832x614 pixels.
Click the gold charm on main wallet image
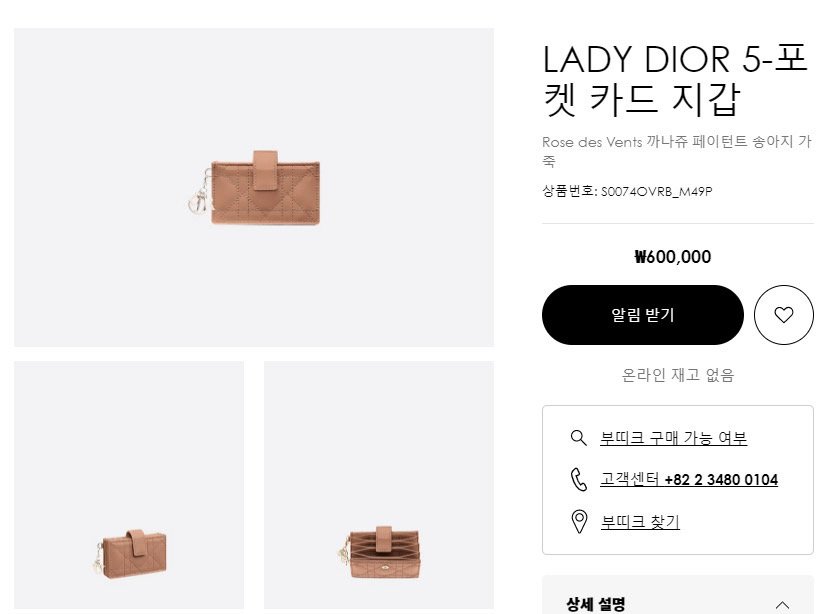click(x=198, y=194)
